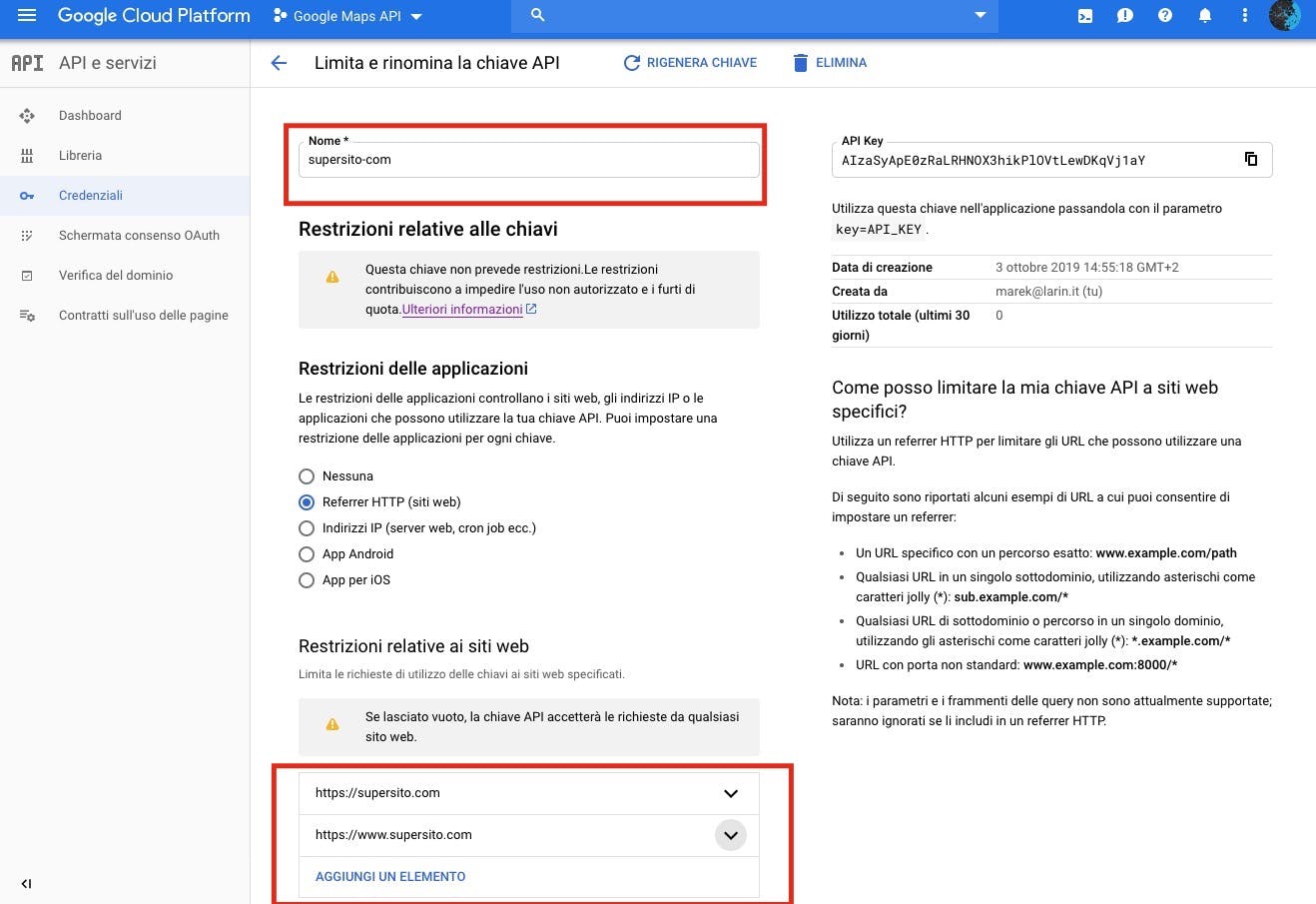Expand the https://supersito.com entry chevron
The image size is (1316, 904).
point(730,792)
